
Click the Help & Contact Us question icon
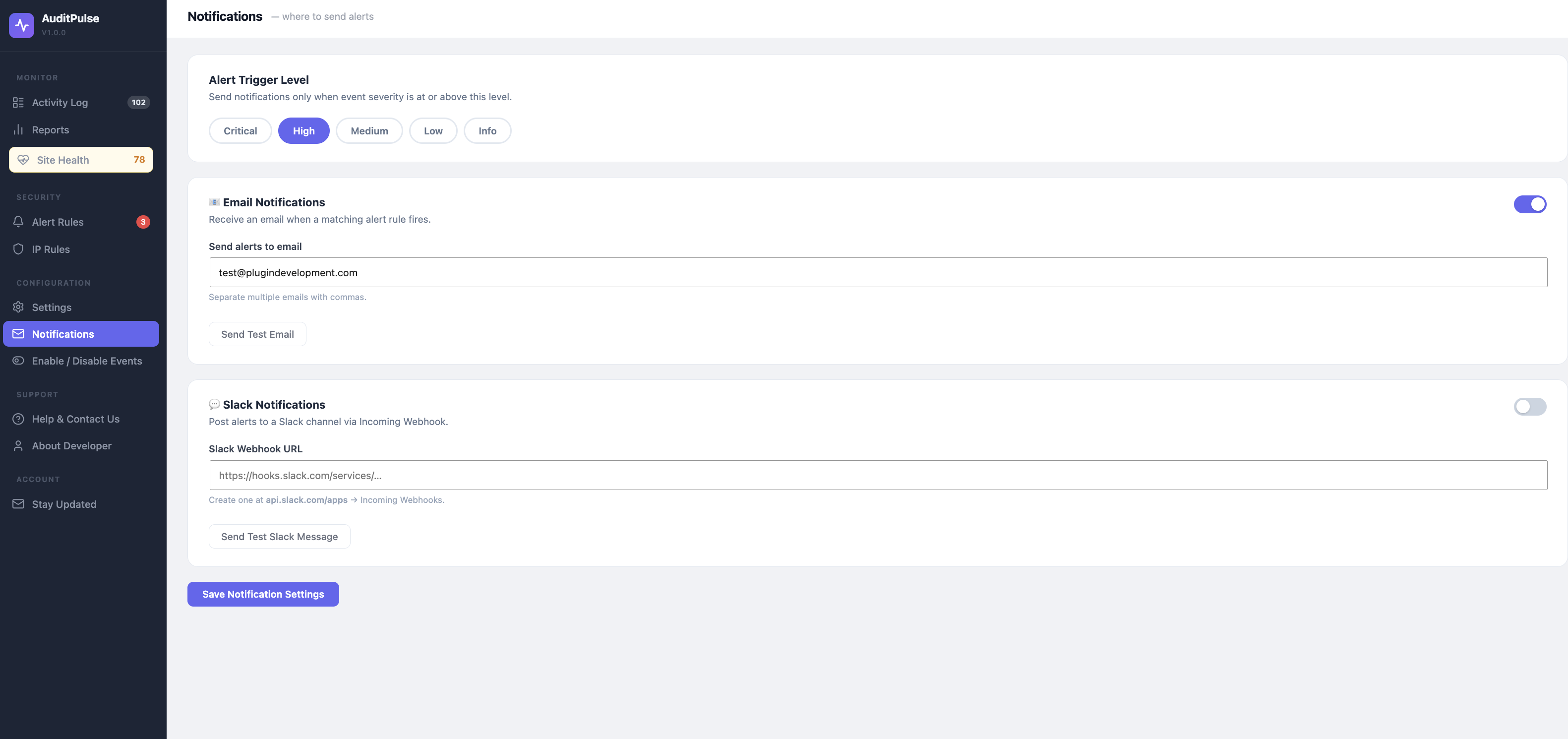18,419
